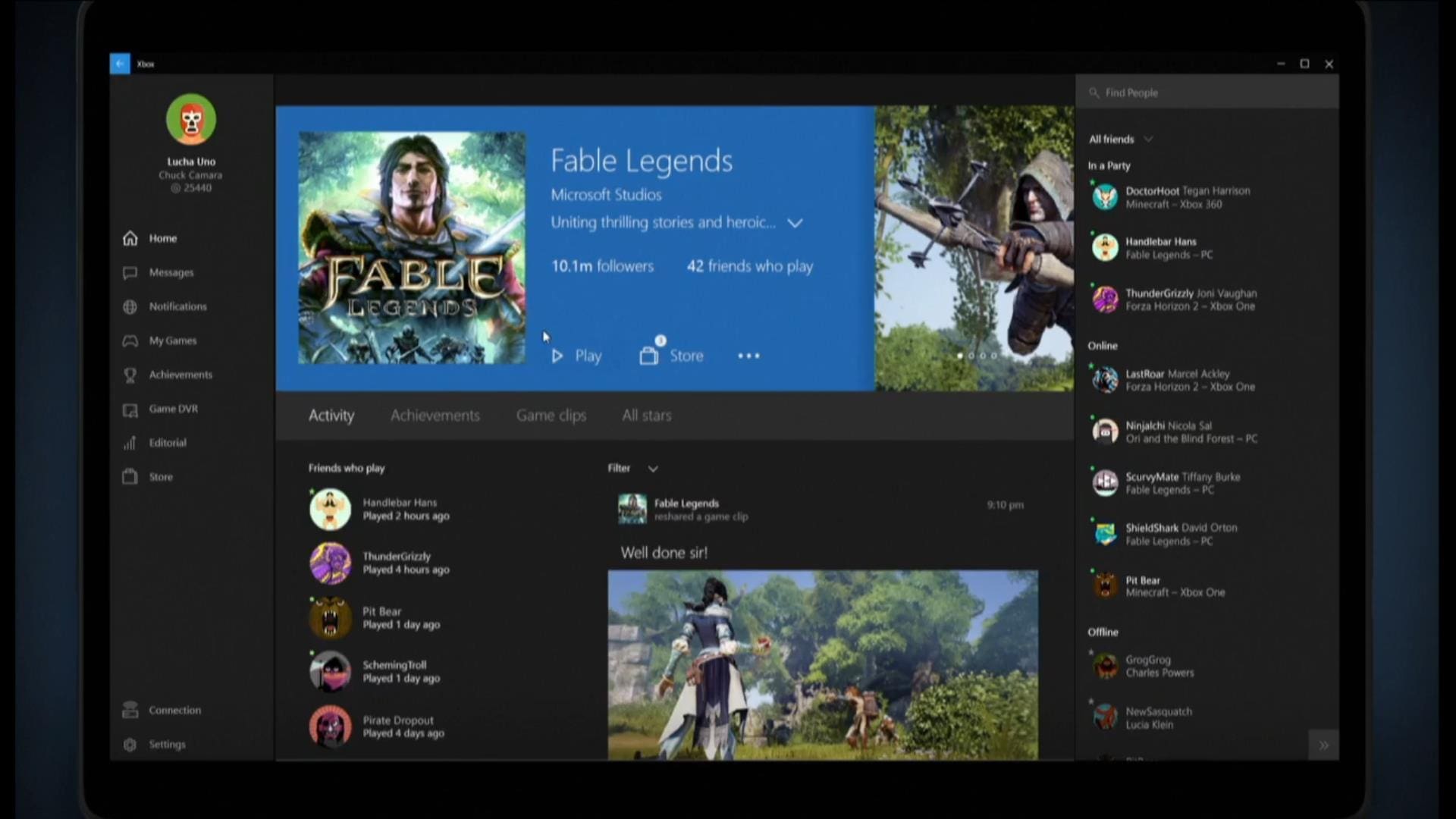Viewport: 1456px width, 819px height.
Task: Click the third carousel dot on screenshot
Action: coord(983,356)
